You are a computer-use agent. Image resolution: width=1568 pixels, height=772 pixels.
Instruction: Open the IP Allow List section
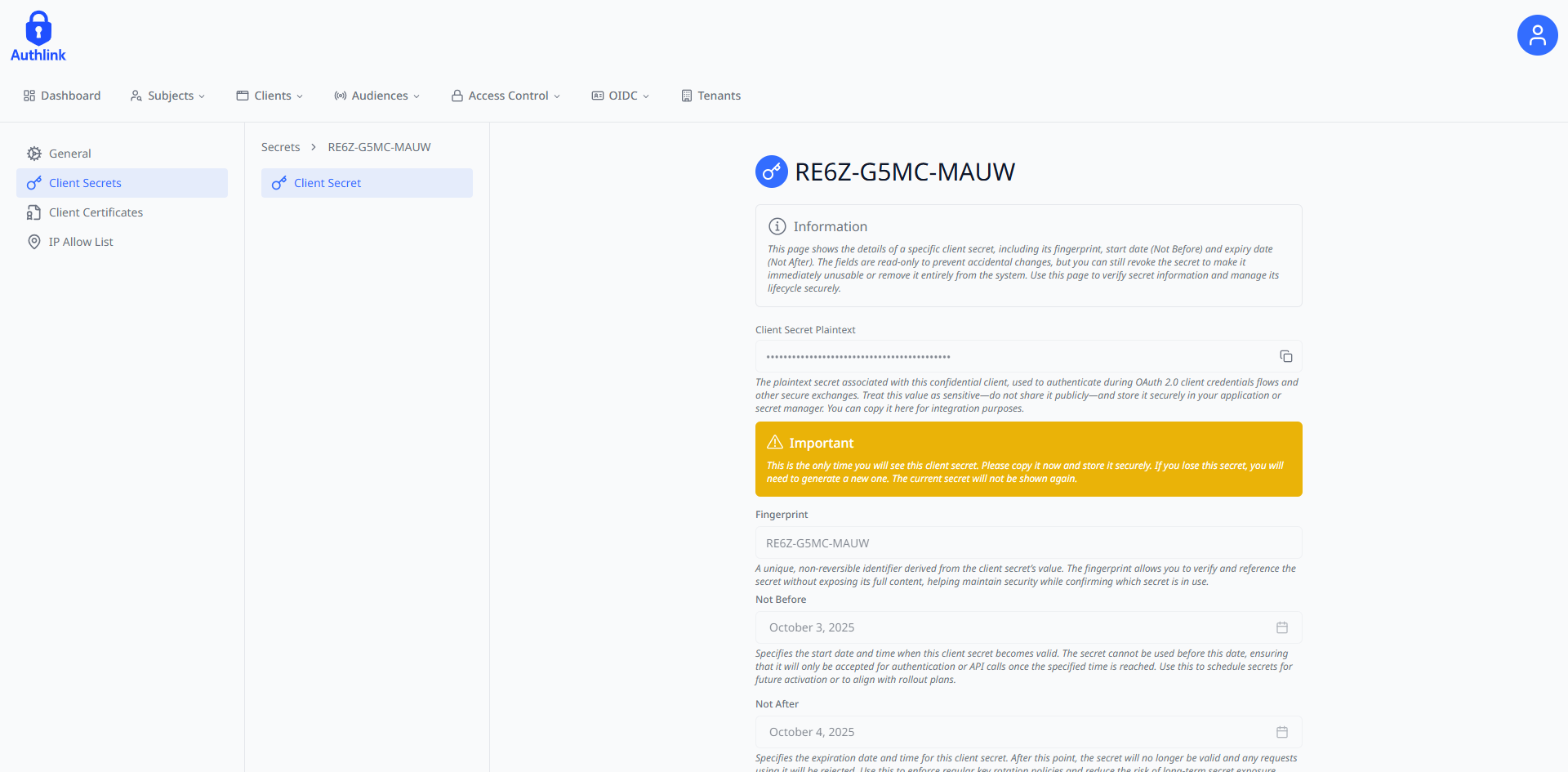[81, 242]
